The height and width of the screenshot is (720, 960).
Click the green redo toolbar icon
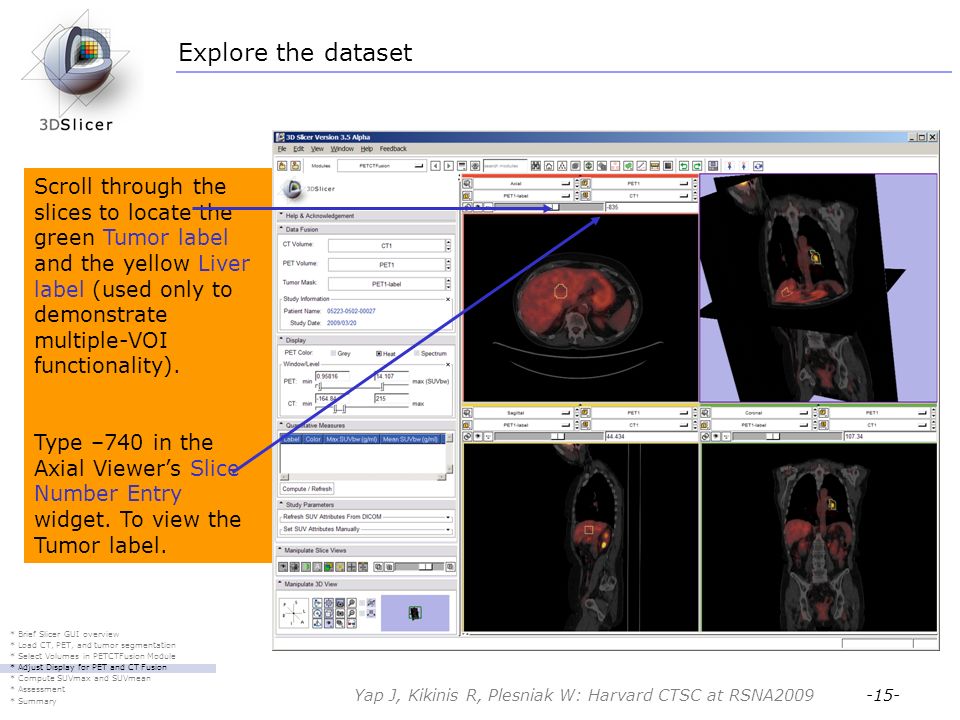697,166
